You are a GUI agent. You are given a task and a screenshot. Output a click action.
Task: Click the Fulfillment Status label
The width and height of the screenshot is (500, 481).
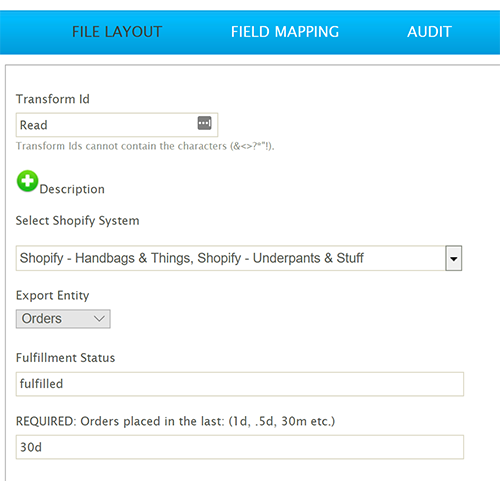[x=65, y=358]
